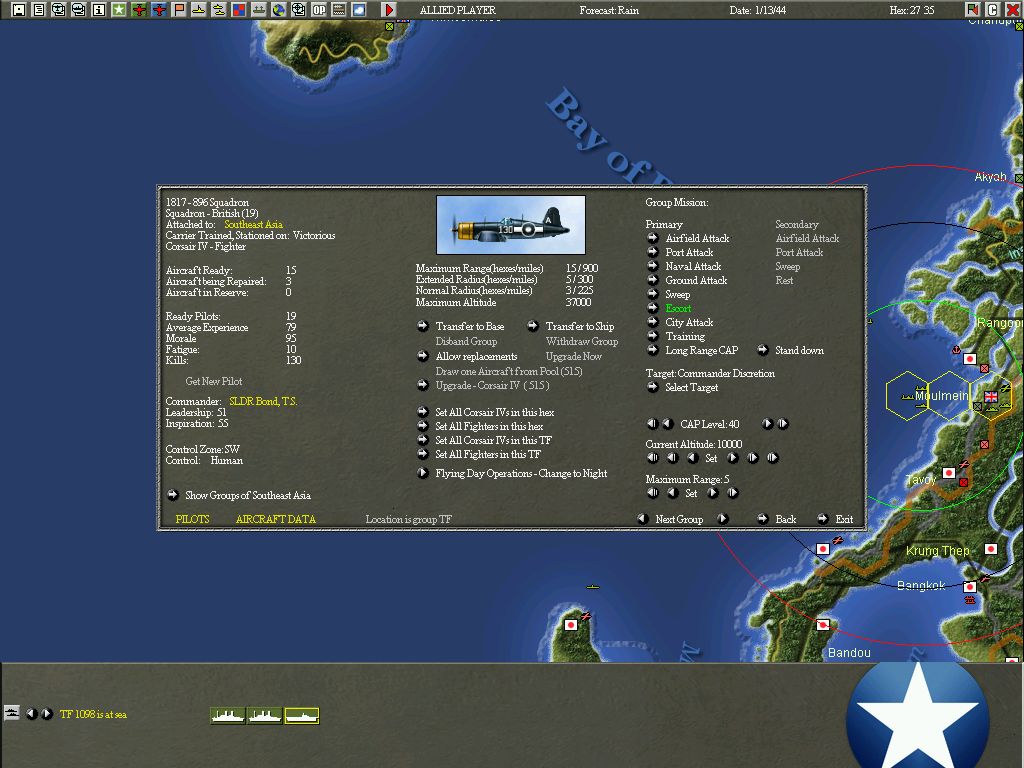The width and height of the screenshot is (1024, 768).
Task: Click next task force arrow beside TF 1098
Action: click(x=47, y=714)
